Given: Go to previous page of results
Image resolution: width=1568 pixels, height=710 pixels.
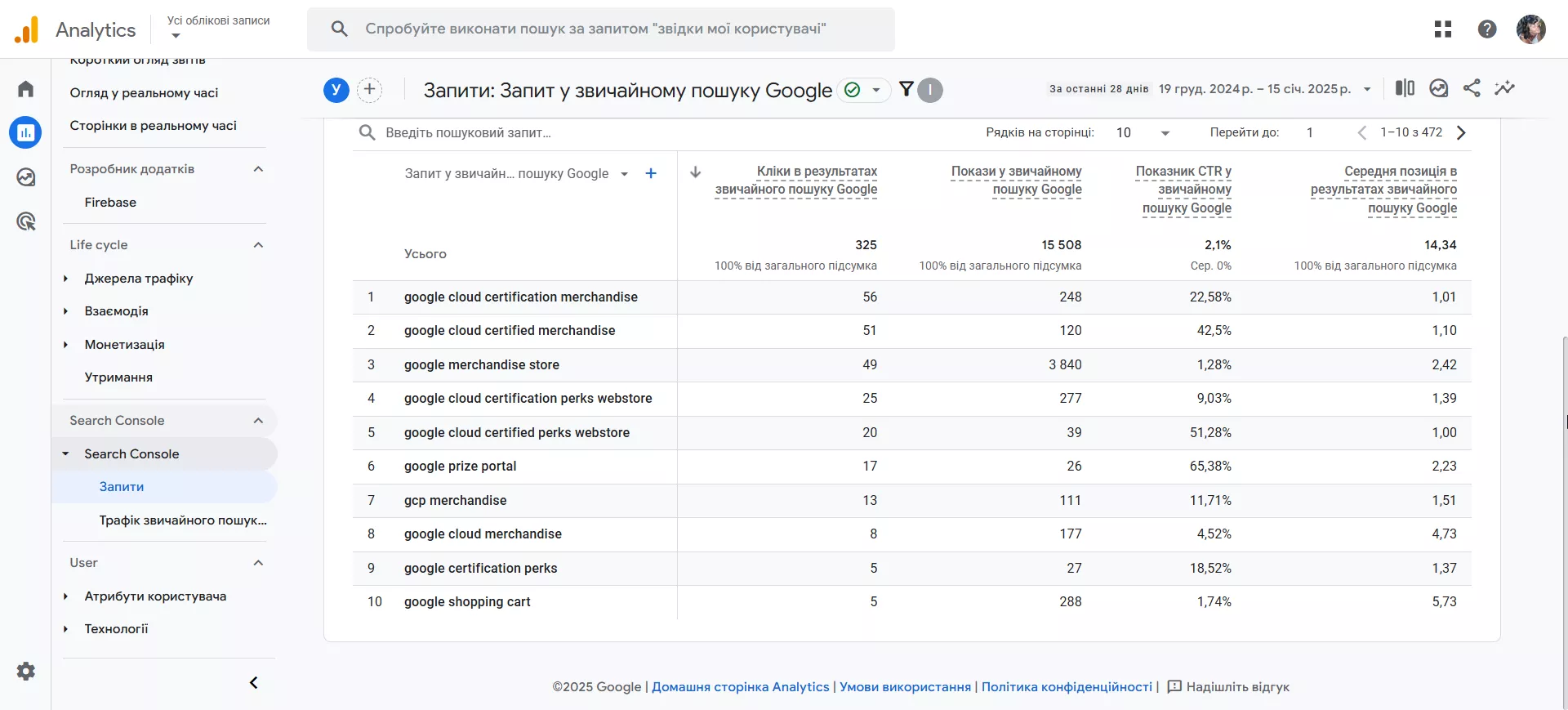Looking at the screenshot, I should [1361, 132].
